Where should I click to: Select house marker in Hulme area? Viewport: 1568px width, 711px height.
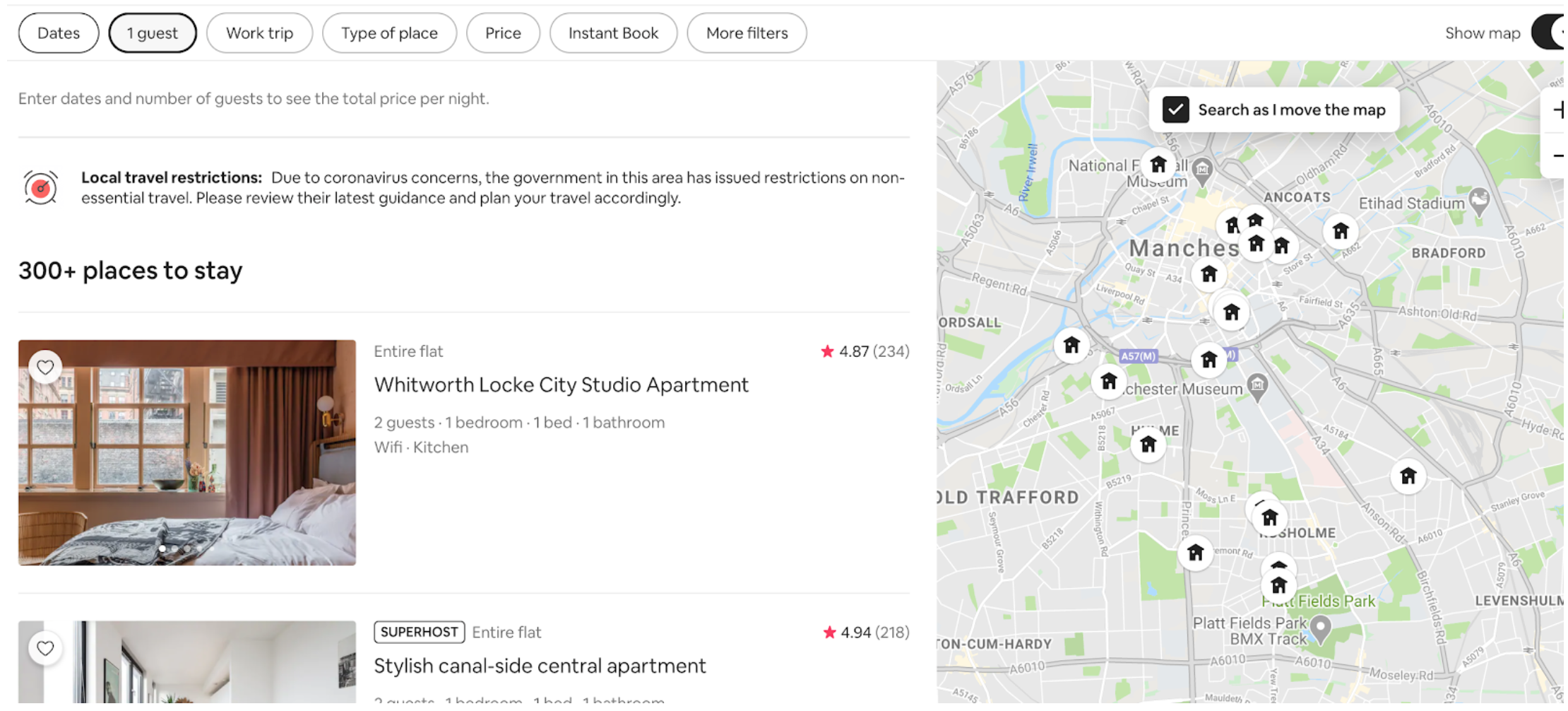(x=1148, y=445)
